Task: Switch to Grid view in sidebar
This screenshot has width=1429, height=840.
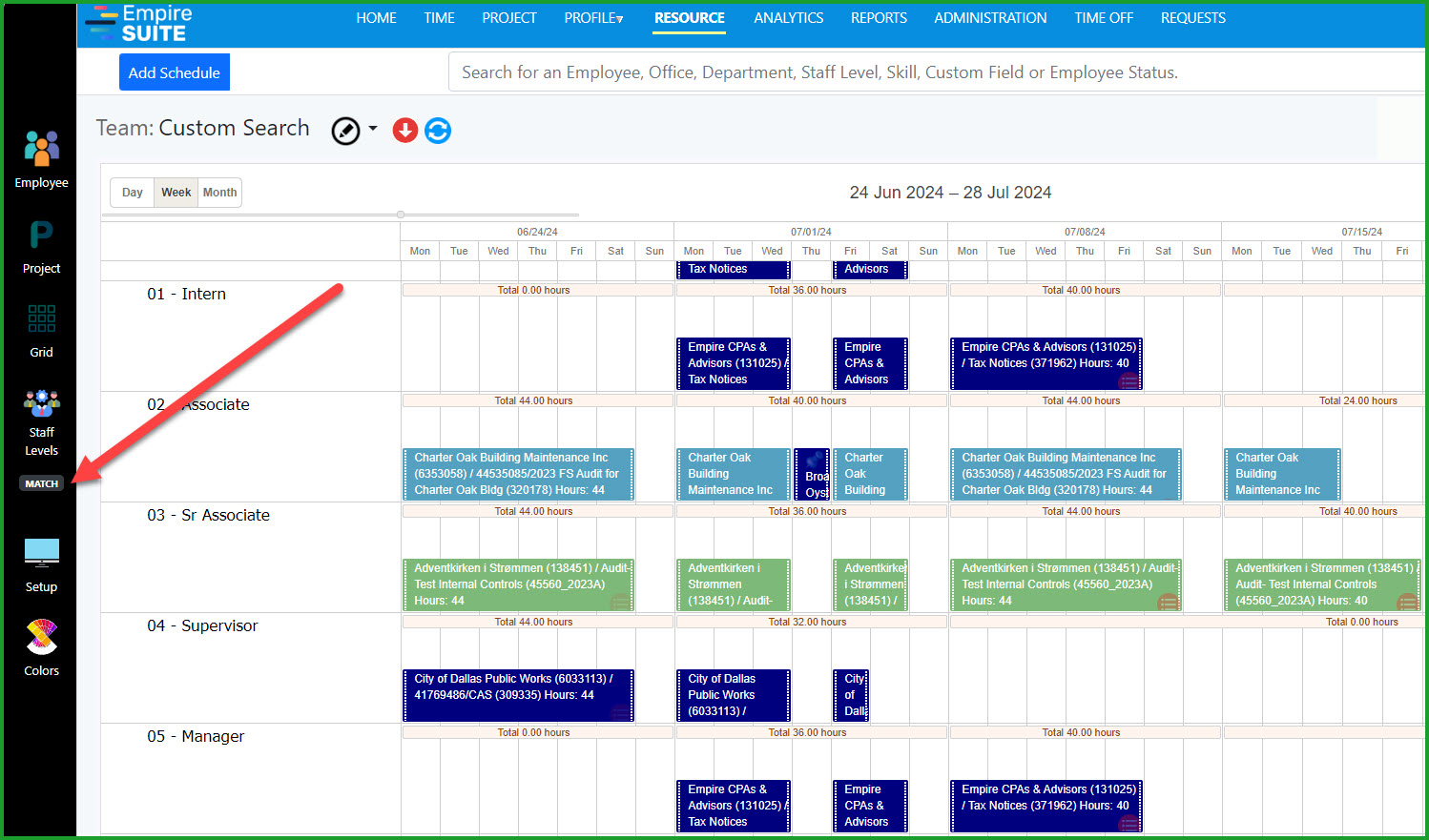Action: (x=41, y=331)
